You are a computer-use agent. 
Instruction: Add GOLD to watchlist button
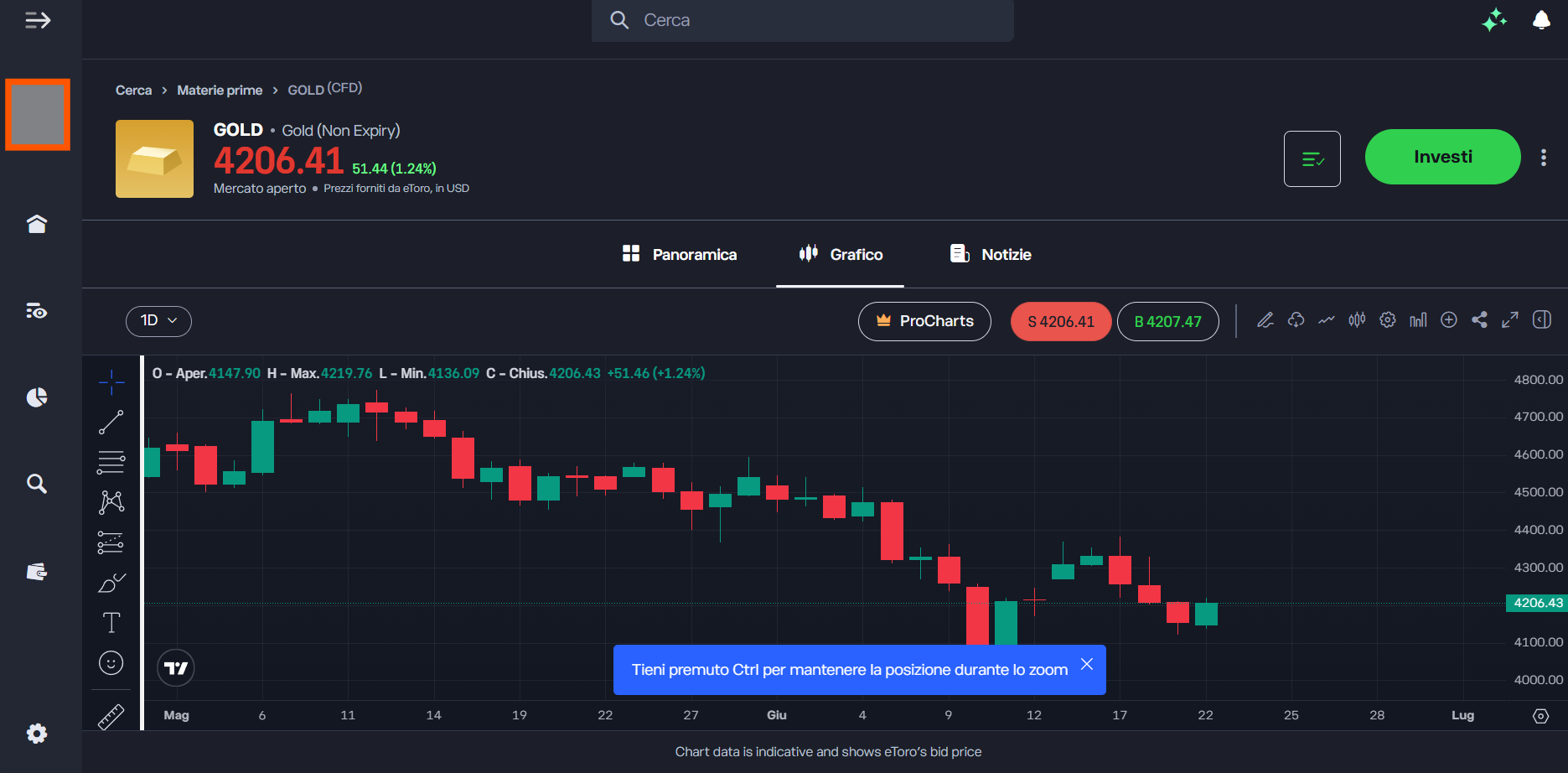point(1312,158)
